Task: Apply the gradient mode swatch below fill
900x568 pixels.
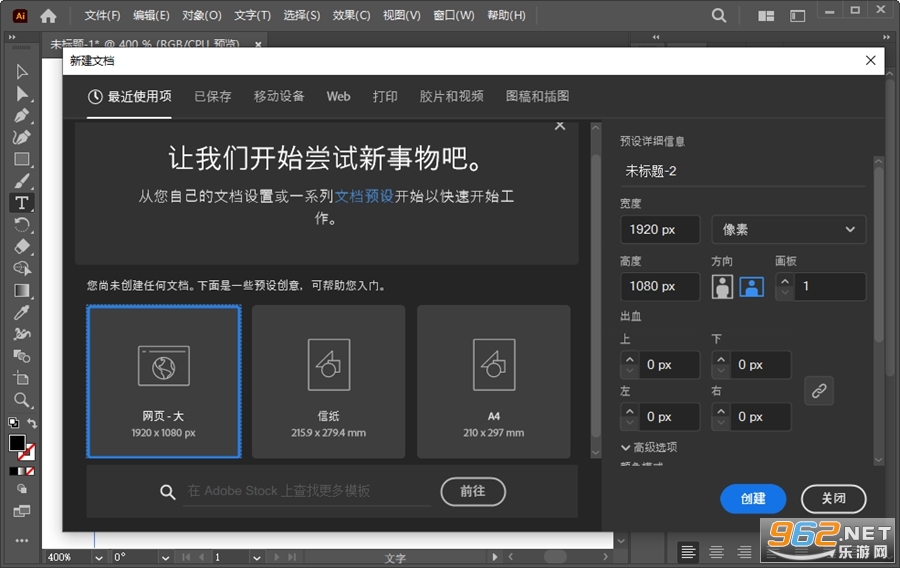Action: click(22, 471)
